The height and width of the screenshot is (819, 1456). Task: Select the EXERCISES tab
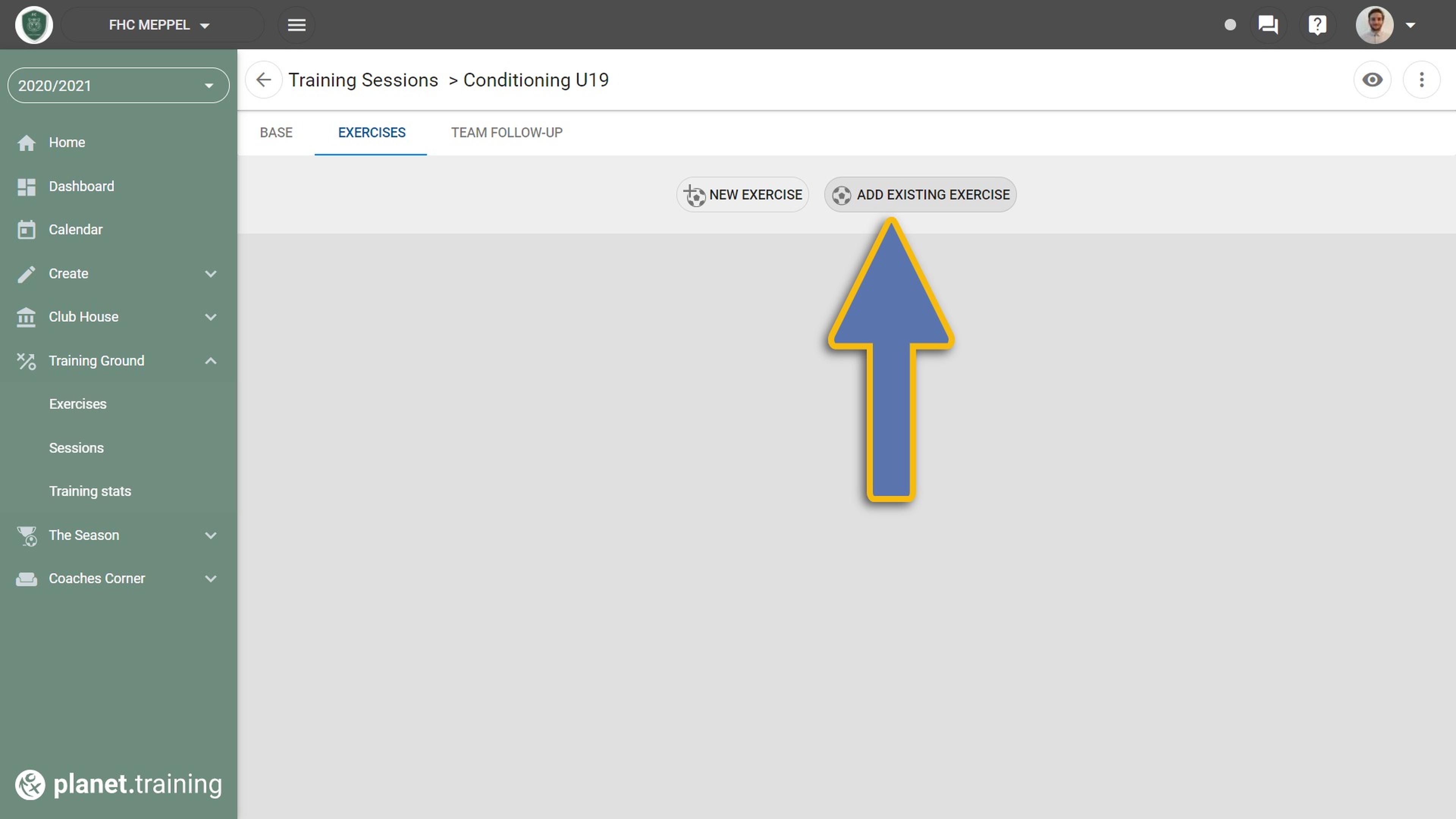click(x=371, y=132)
